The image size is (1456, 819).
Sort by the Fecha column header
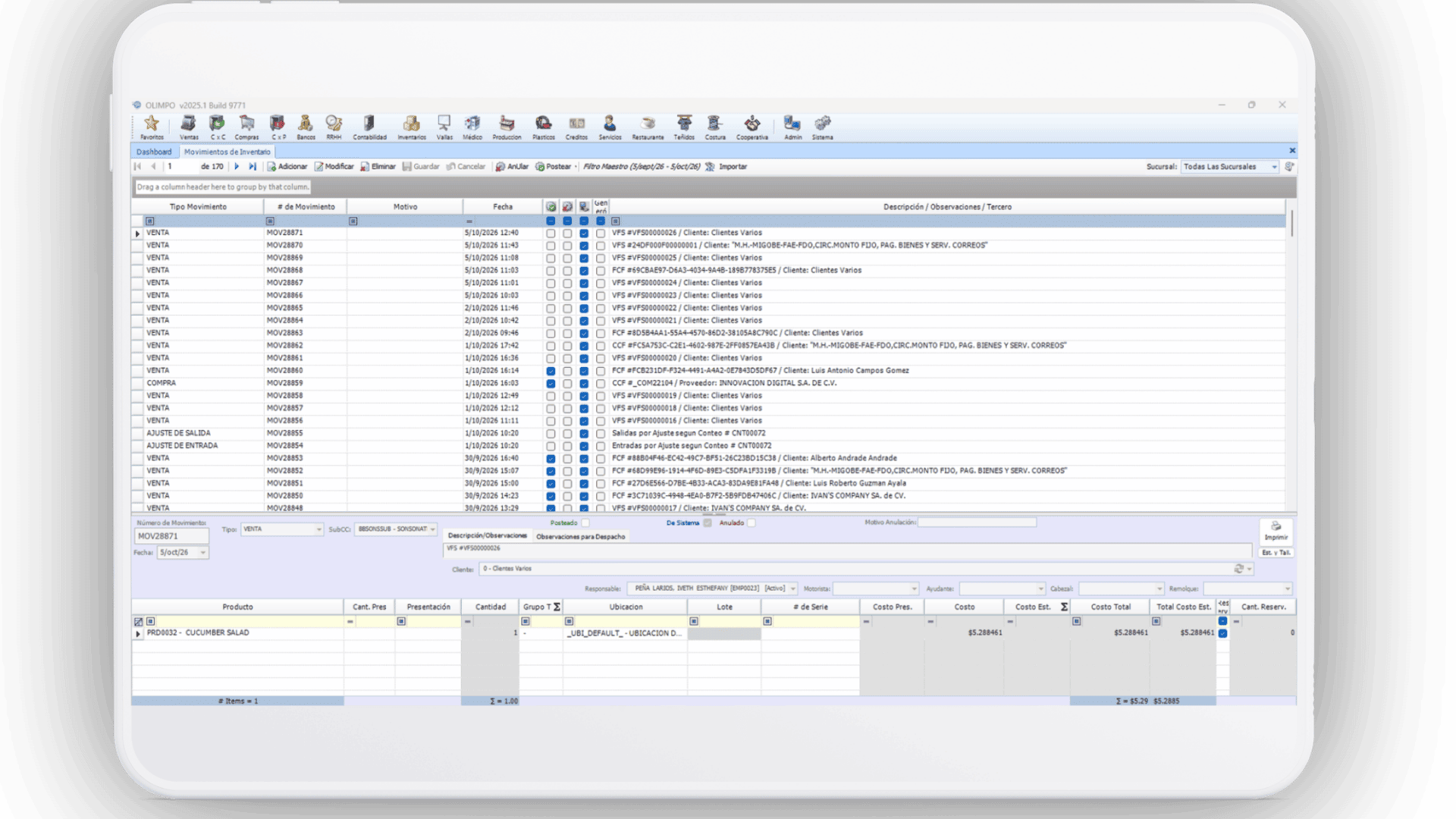pos(503,207)
